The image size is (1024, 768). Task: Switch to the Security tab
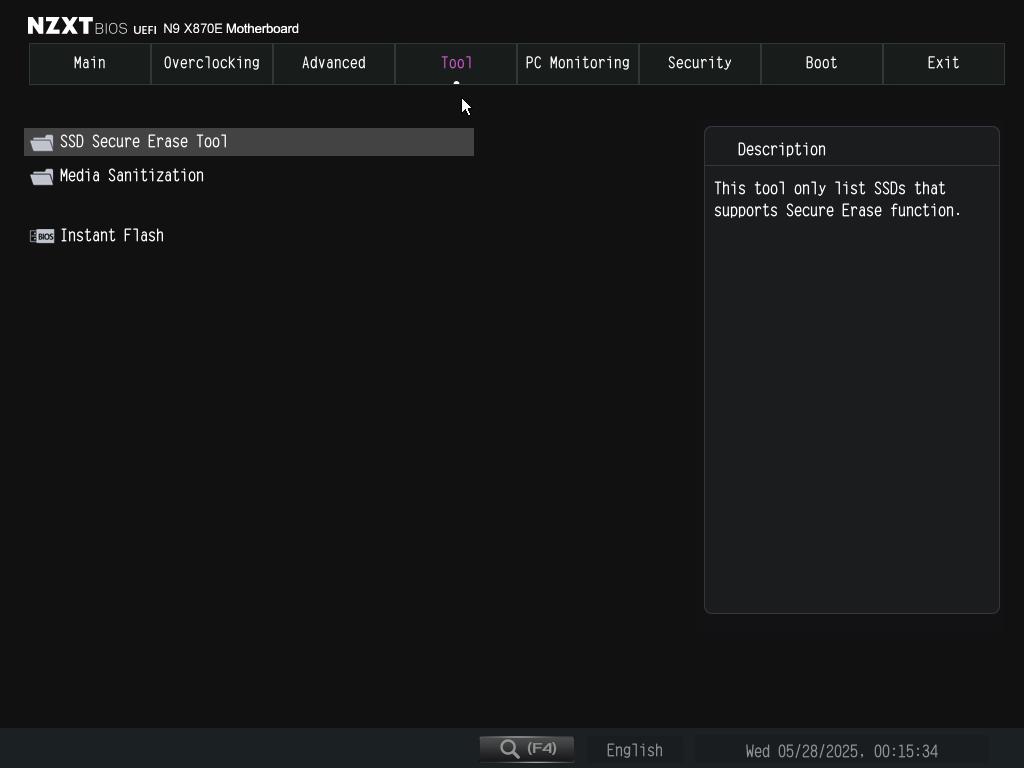click(700, 63)
